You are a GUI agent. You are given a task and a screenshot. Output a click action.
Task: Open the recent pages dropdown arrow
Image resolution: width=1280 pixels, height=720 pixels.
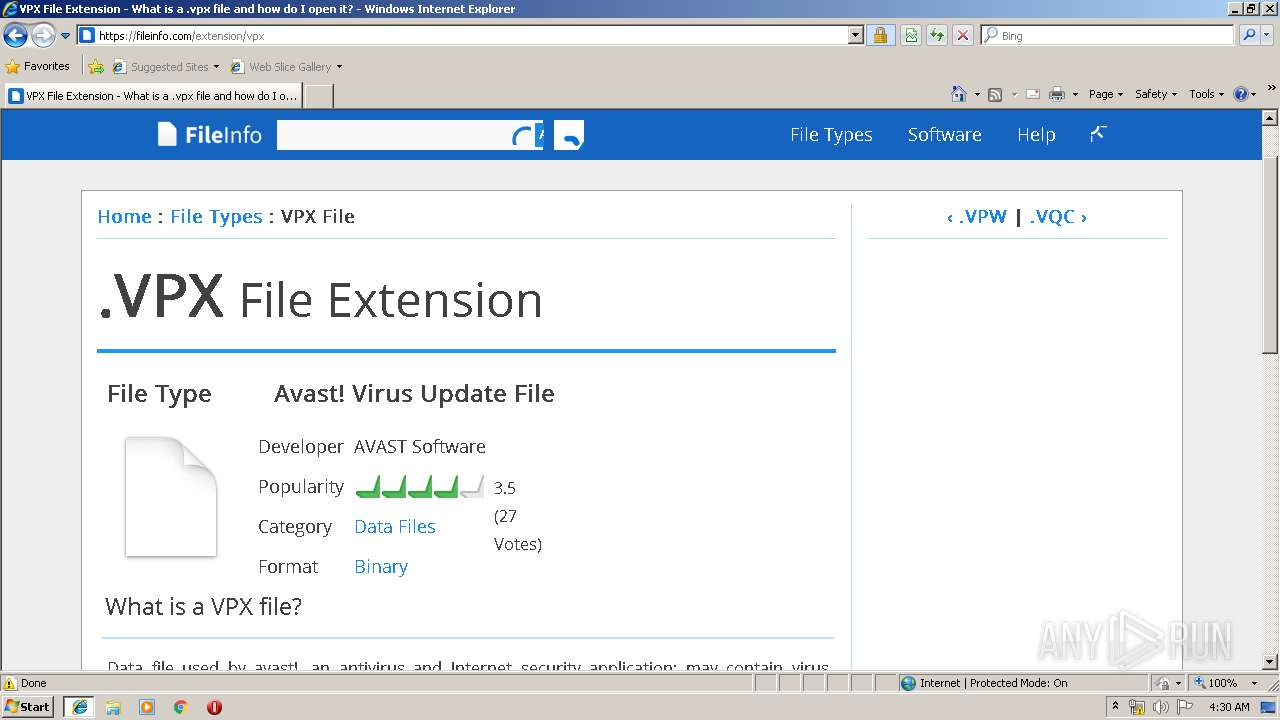tap(66, 36)
